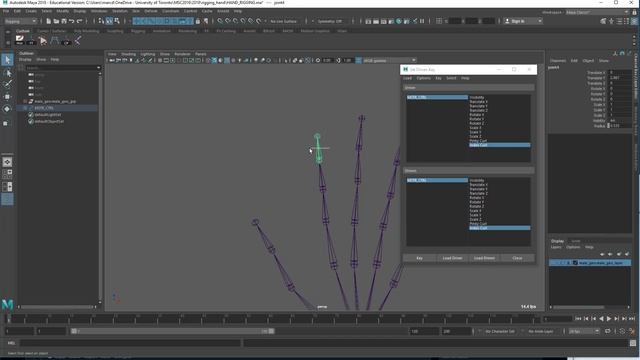Click the MEL command line input field
The image size is (640, 360).
pyautogui.click(x=131, y=343)
